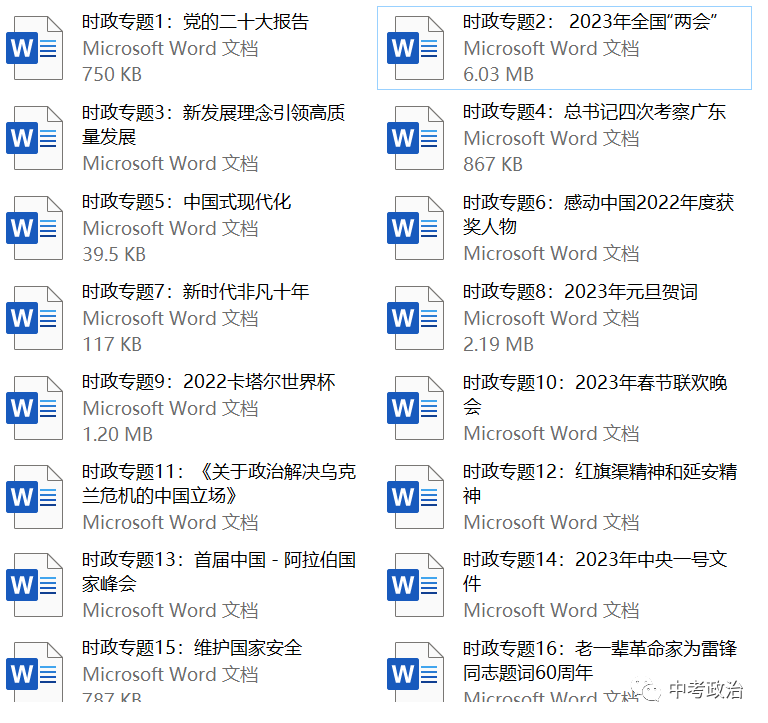The height and width of the screenshot is (723, 768).
Task: Click 'Microsoft Word 文档' type under 时政专题6
Action: point(552,254)
